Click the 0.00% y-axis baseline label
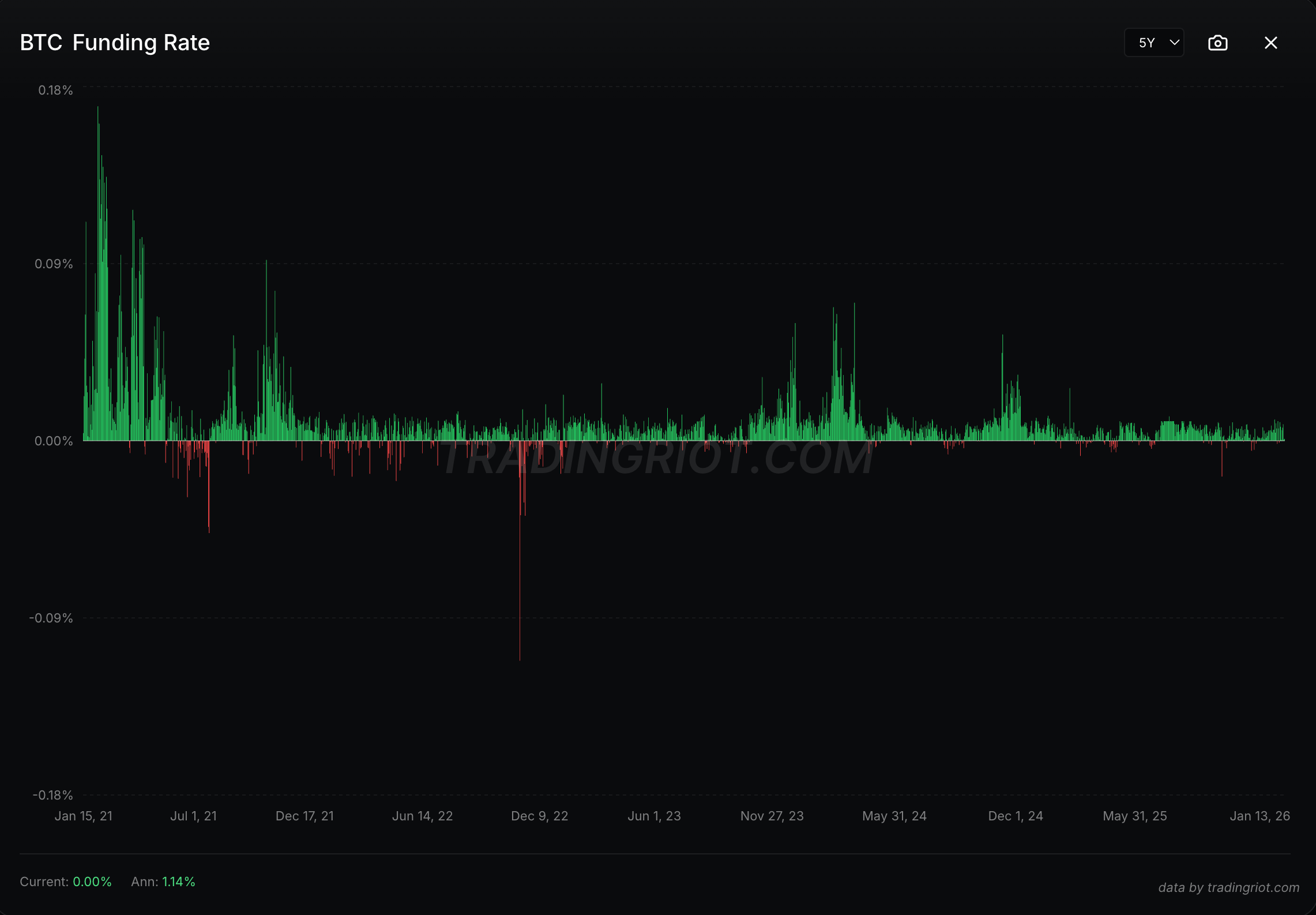The width and height of the screenshot is (1316, 915). (x=54, y=441)
